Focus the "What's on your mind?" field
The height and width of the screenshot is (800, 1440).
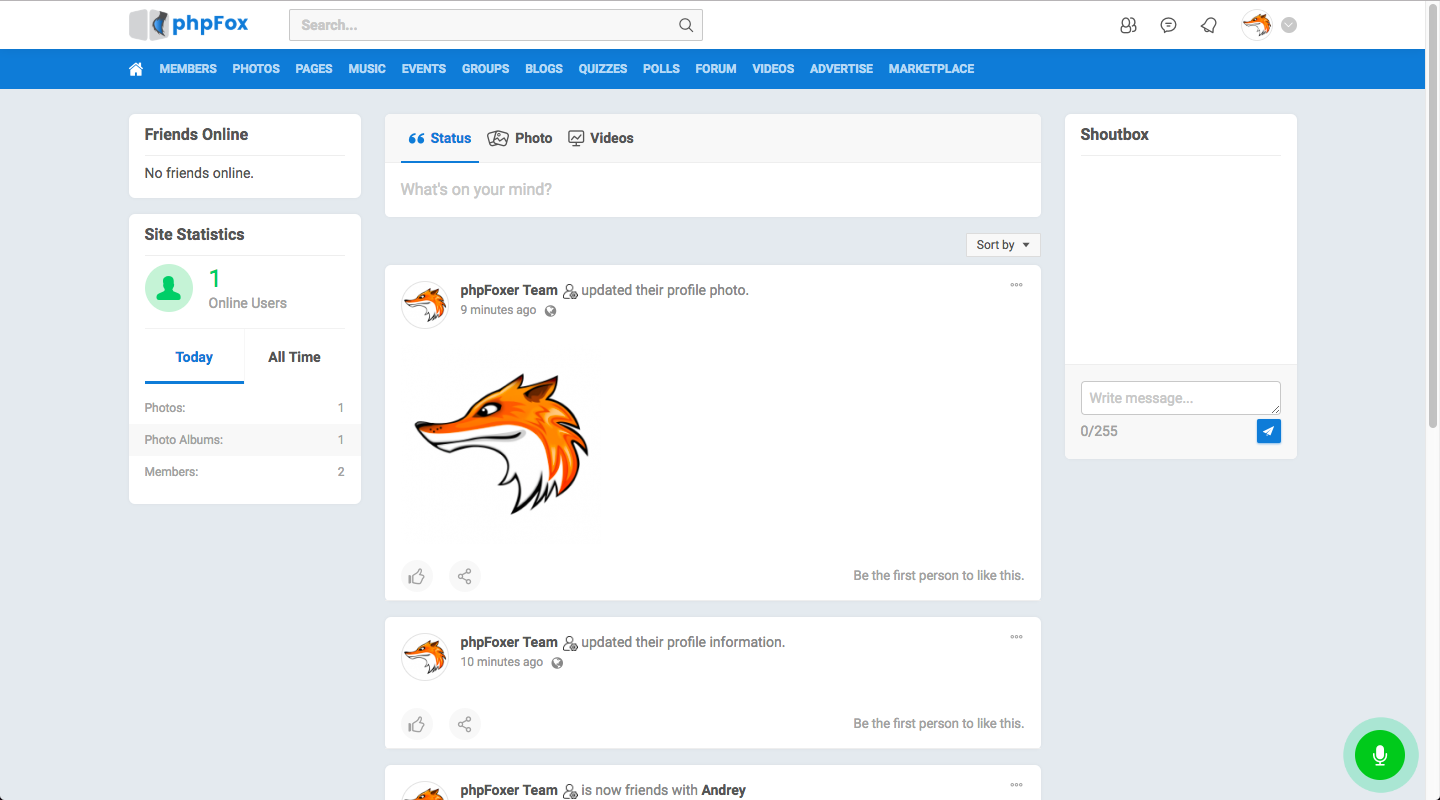pyautogui.click(x=713, y=190)
